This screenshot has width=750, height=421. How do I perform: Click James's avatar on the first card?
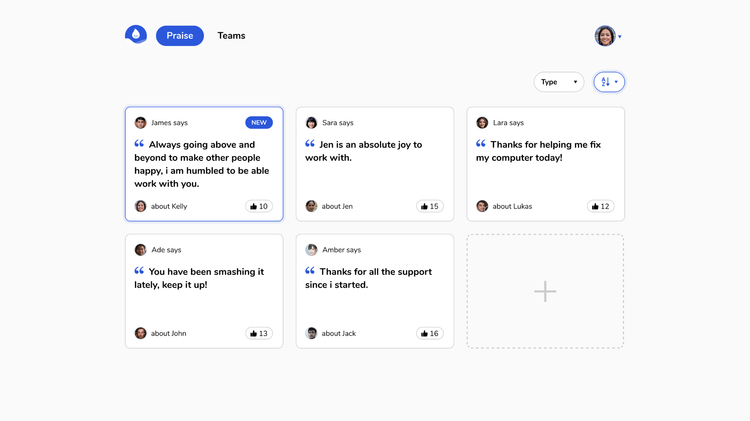coord(141,123)
